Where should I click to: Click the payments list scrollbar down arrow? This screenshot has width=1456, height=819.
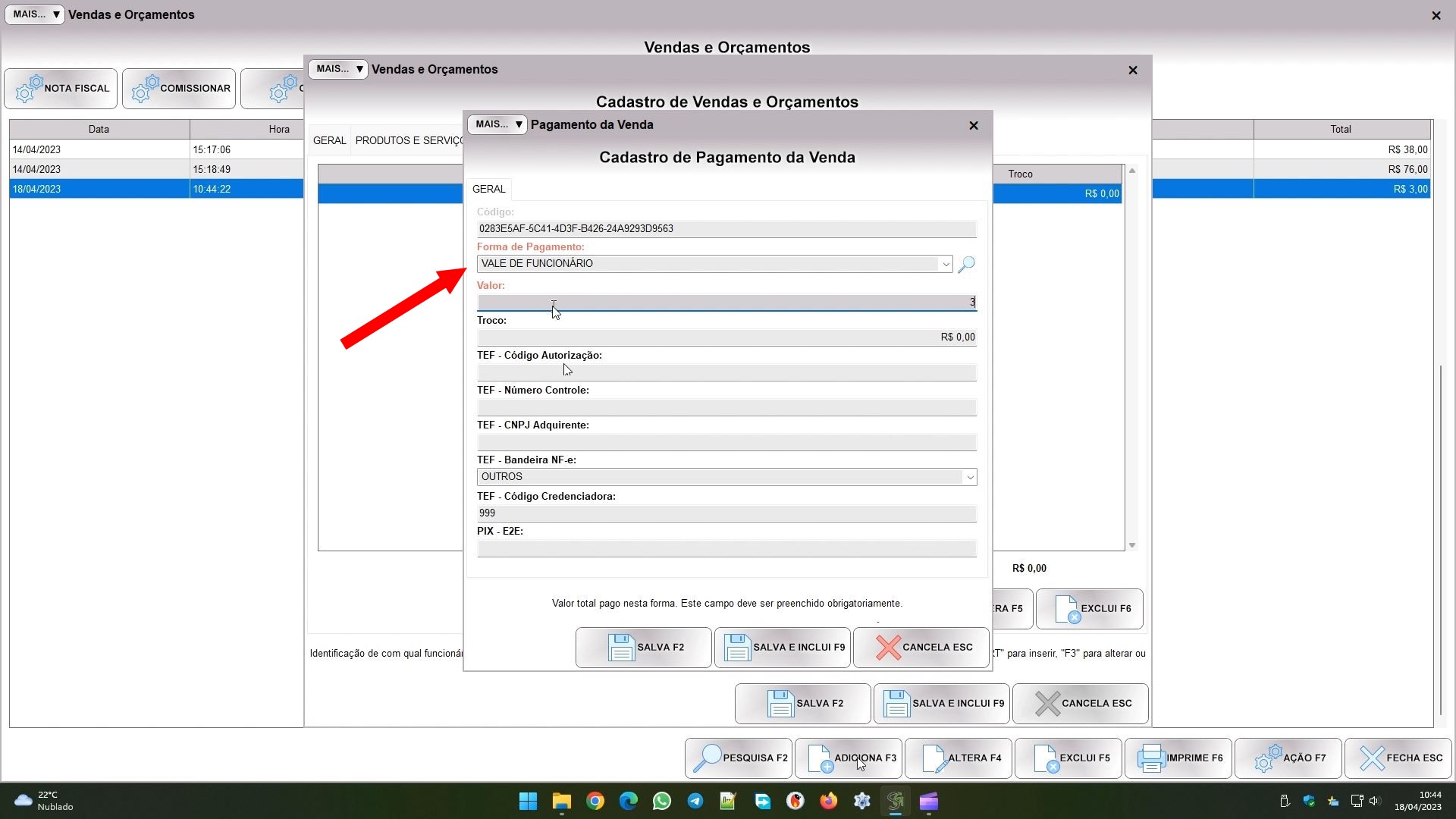click(x=1132, y=545)
